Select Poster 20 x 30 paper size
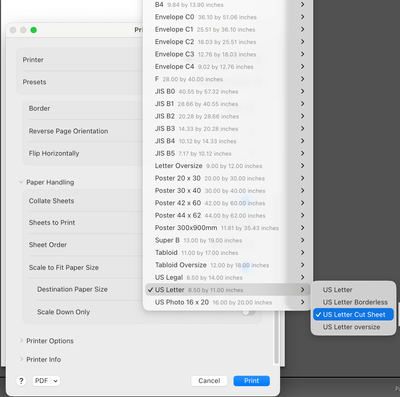Image resolution: width=400 pixels, height=397 pixels. click(228, 178)
